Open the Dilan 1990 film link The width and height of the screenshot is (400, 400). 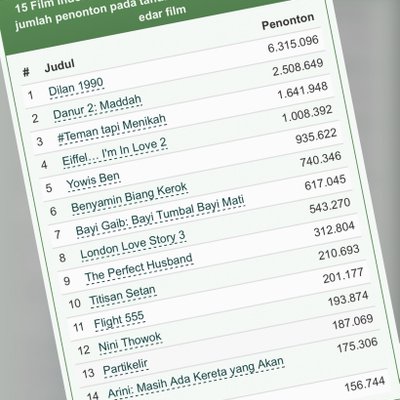76,87
